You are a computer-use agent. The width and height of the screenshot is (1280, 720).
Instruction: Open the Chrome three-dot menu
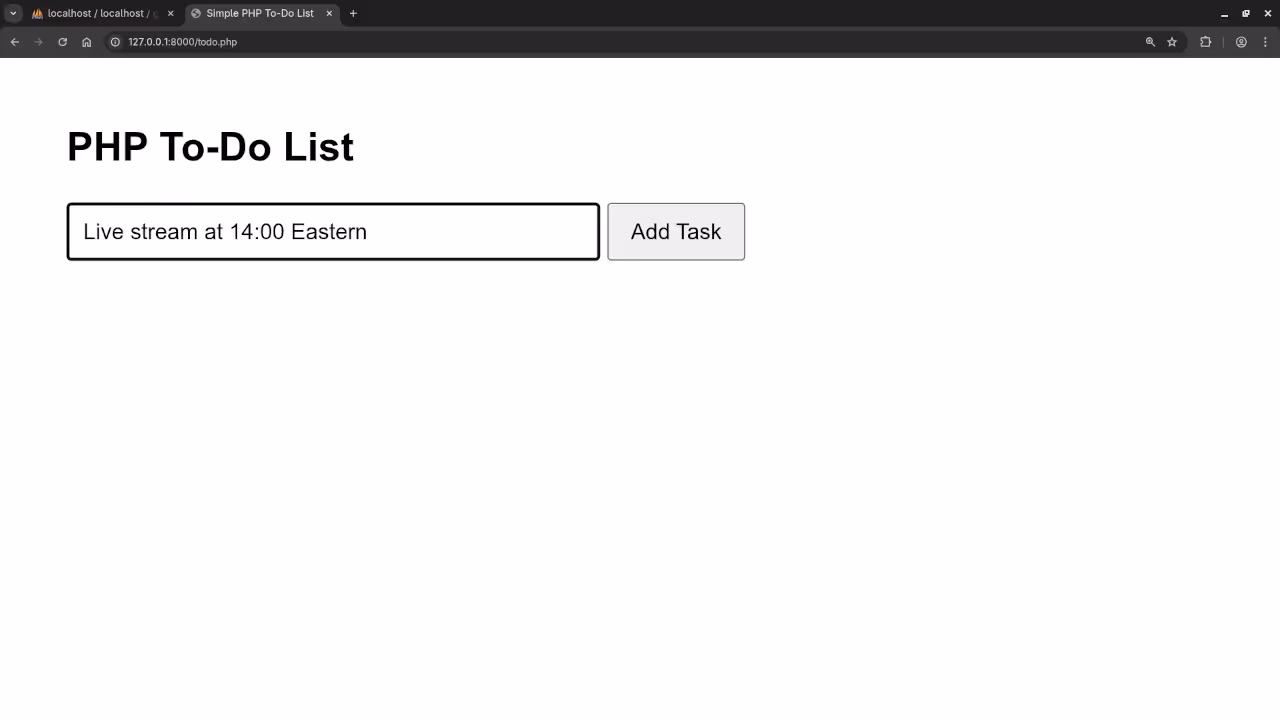pyautogui.click(x=1266, y=42)
